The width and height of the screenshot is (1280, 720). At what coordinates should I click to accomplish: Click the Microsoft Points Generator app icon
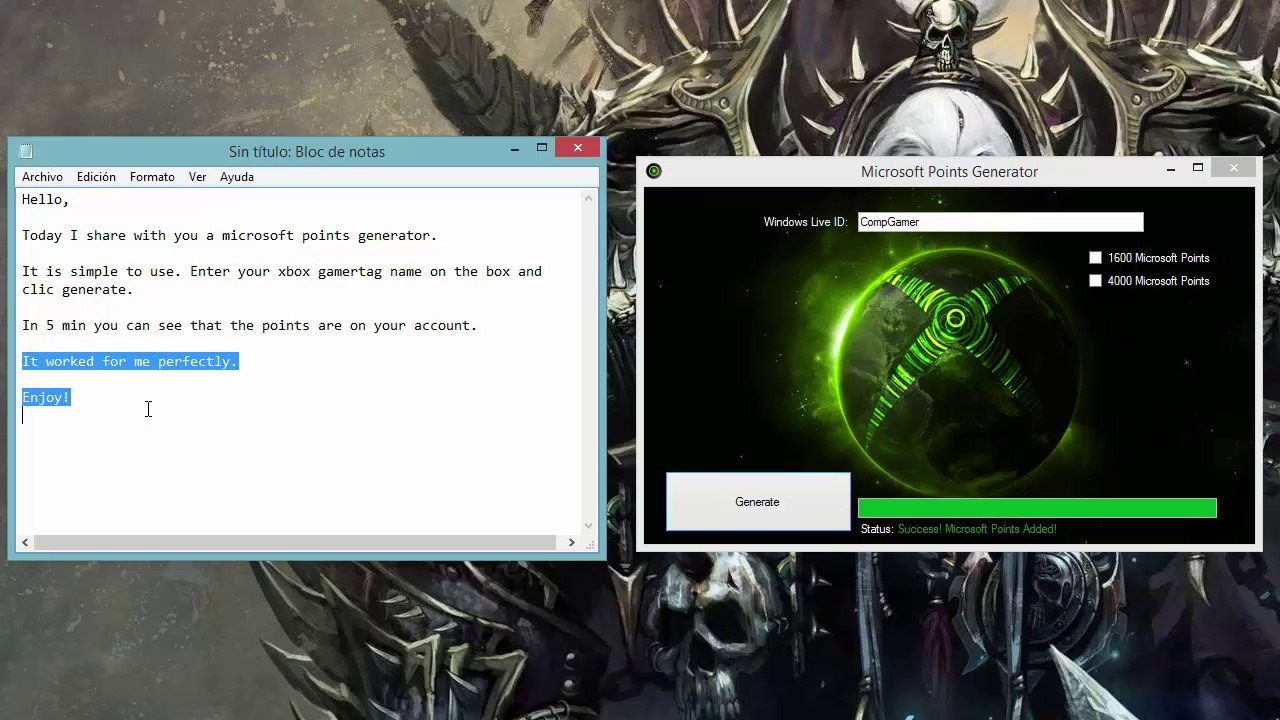654,171
